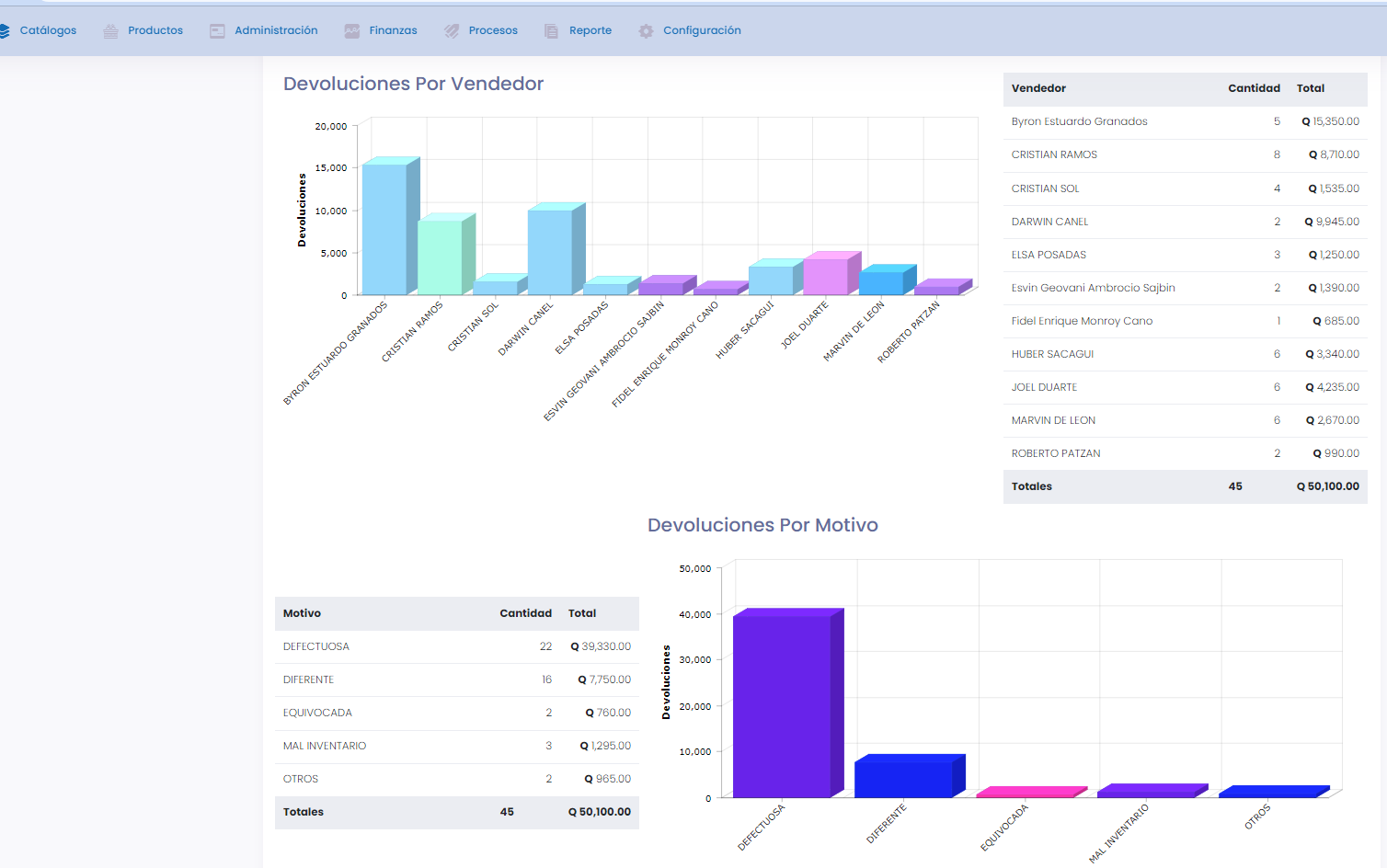The height and width of the screenshot is (868, 1387).
Task: Click the Q 39,330.00 total value
Action: coord(601,646)
